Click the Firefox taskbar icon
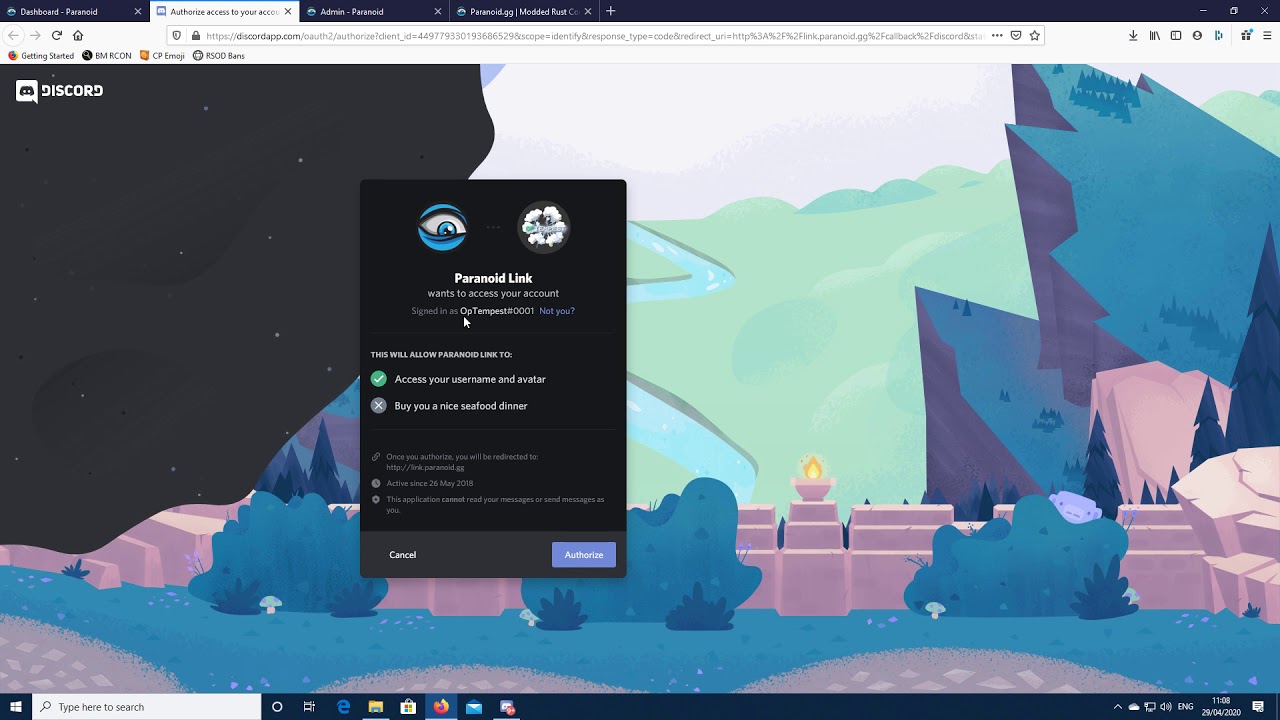Viewport: 1280px width, 720px height. pyautogui.click(x=441, y=707)
